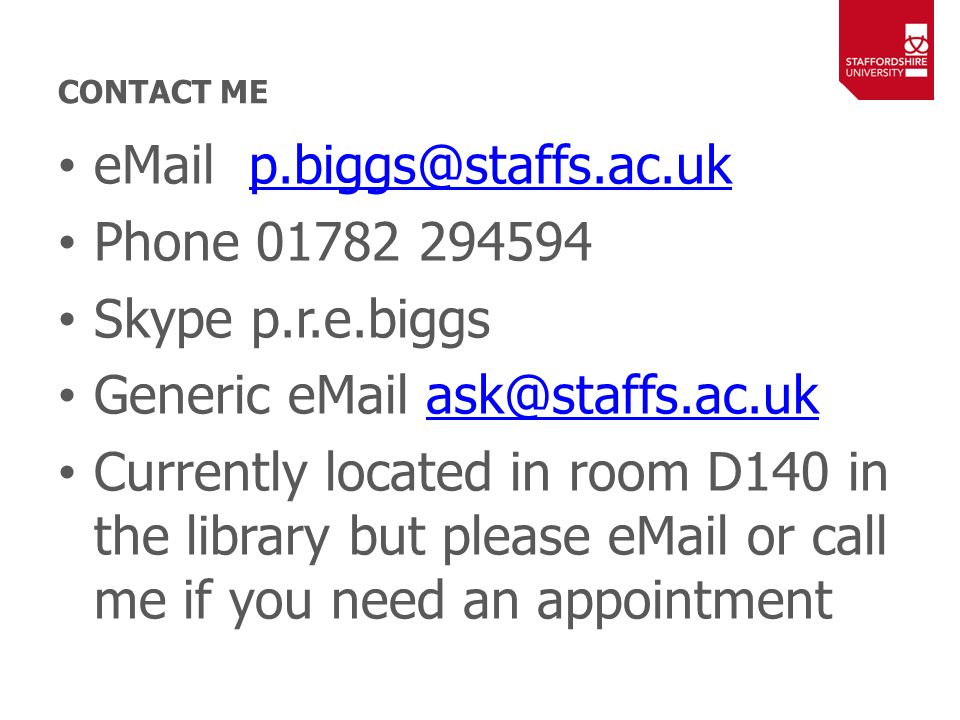Click the UNIVERSITY text in logo
Screen dimensions: 960x720
click(874, 72)
